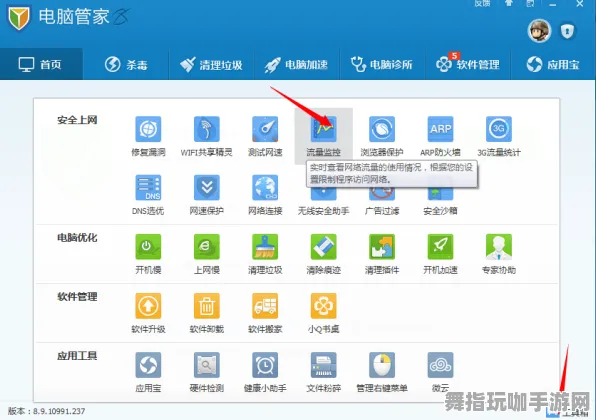The width and height of the screenshot is (596, 420).
Task: Open 健康小助手 alarm clock icon
Action: point(265,365)
